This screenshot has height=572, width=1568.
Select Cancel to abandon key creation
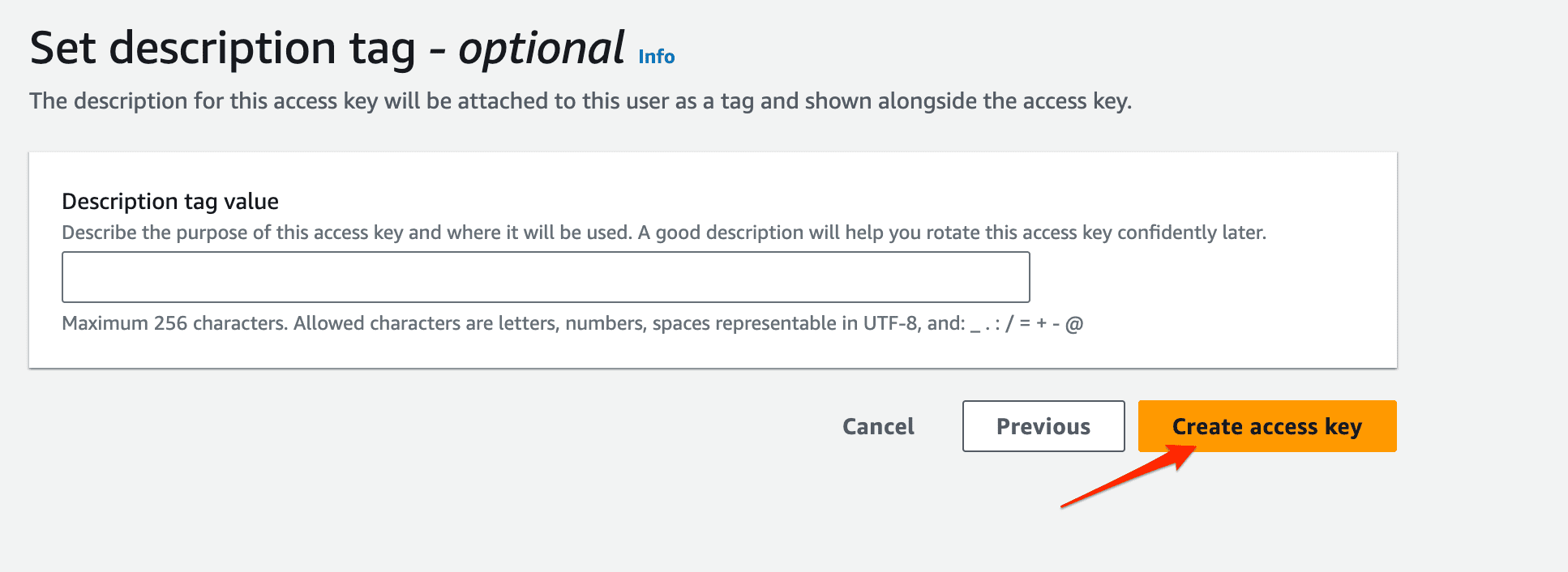(877, 426)
